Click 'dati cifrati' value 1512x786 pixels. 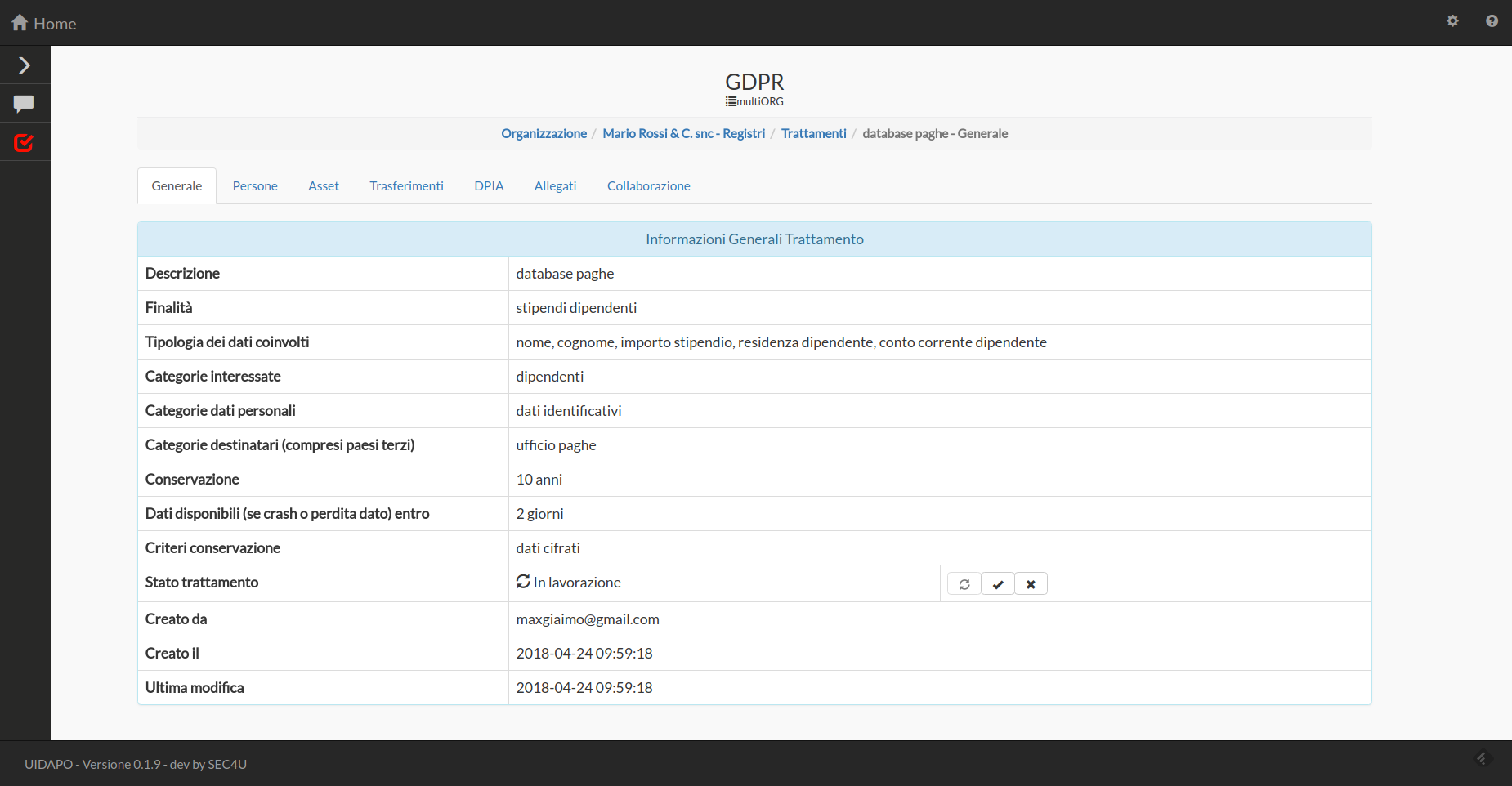click(548, 548)
